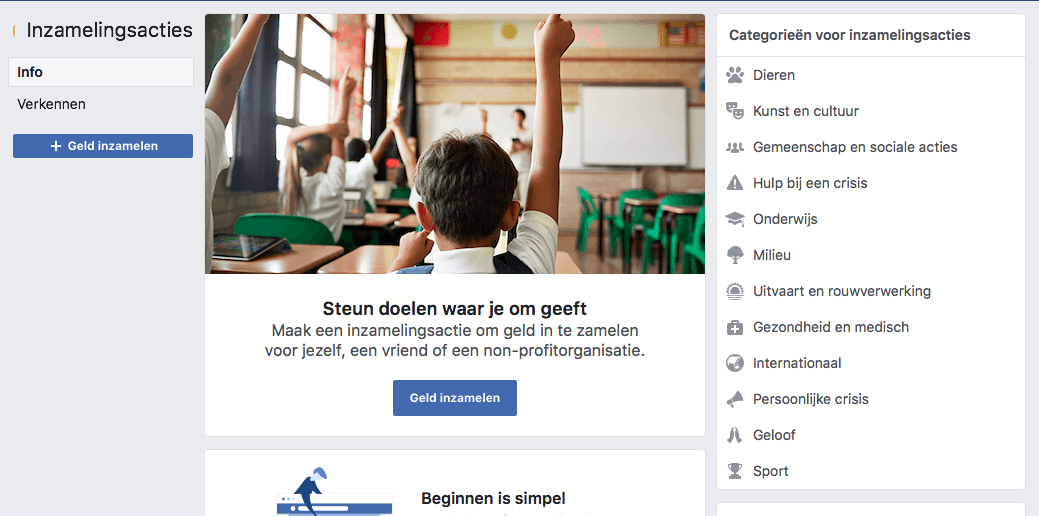Select the theater masks icon for Kunst en cultuur
Image resolution: width=1039 pixels, height=516 pixels.
pos(734,111)
